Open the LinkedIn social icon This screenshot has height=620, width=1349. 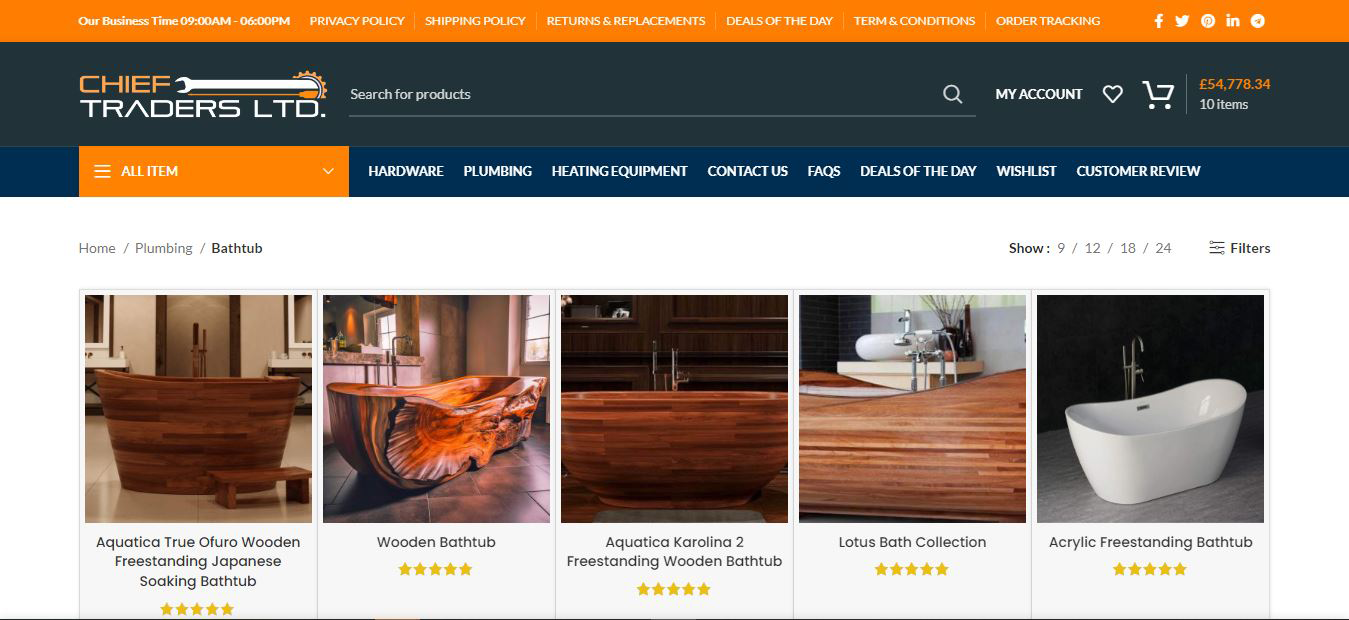coord(1233,21)
